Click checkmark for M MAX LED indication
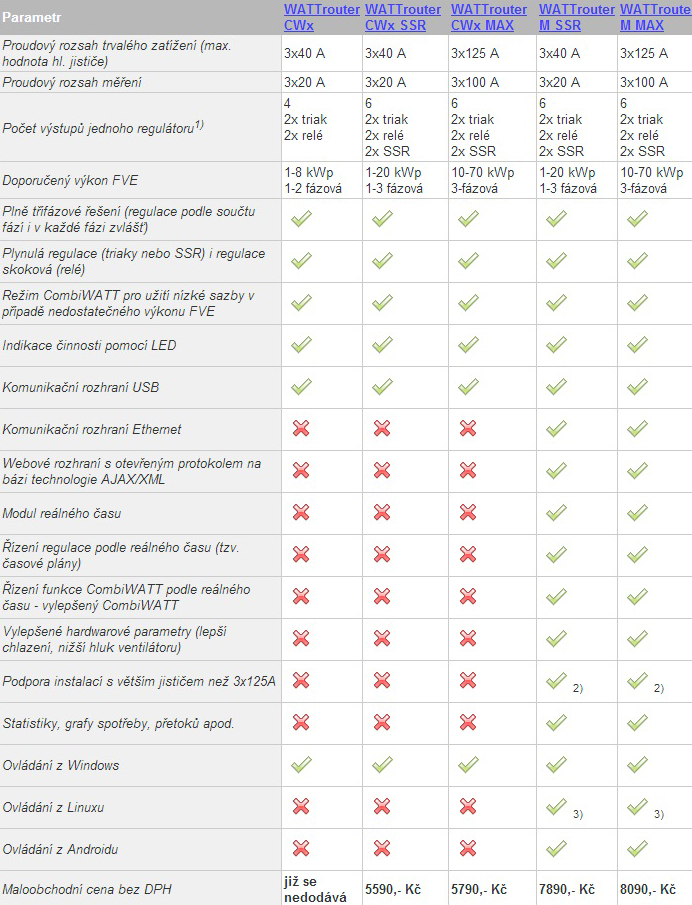 [637, 345]
